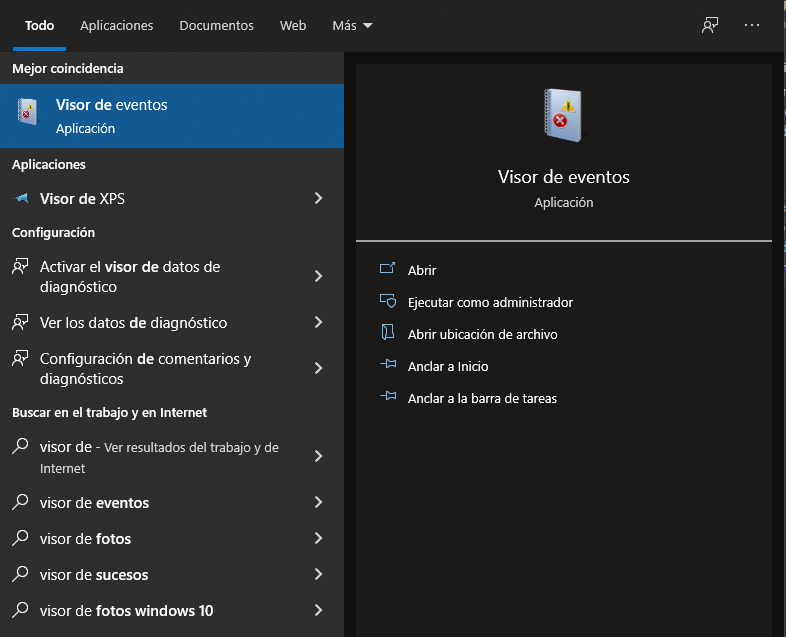Open the three-dots options menu

[753, 25]
